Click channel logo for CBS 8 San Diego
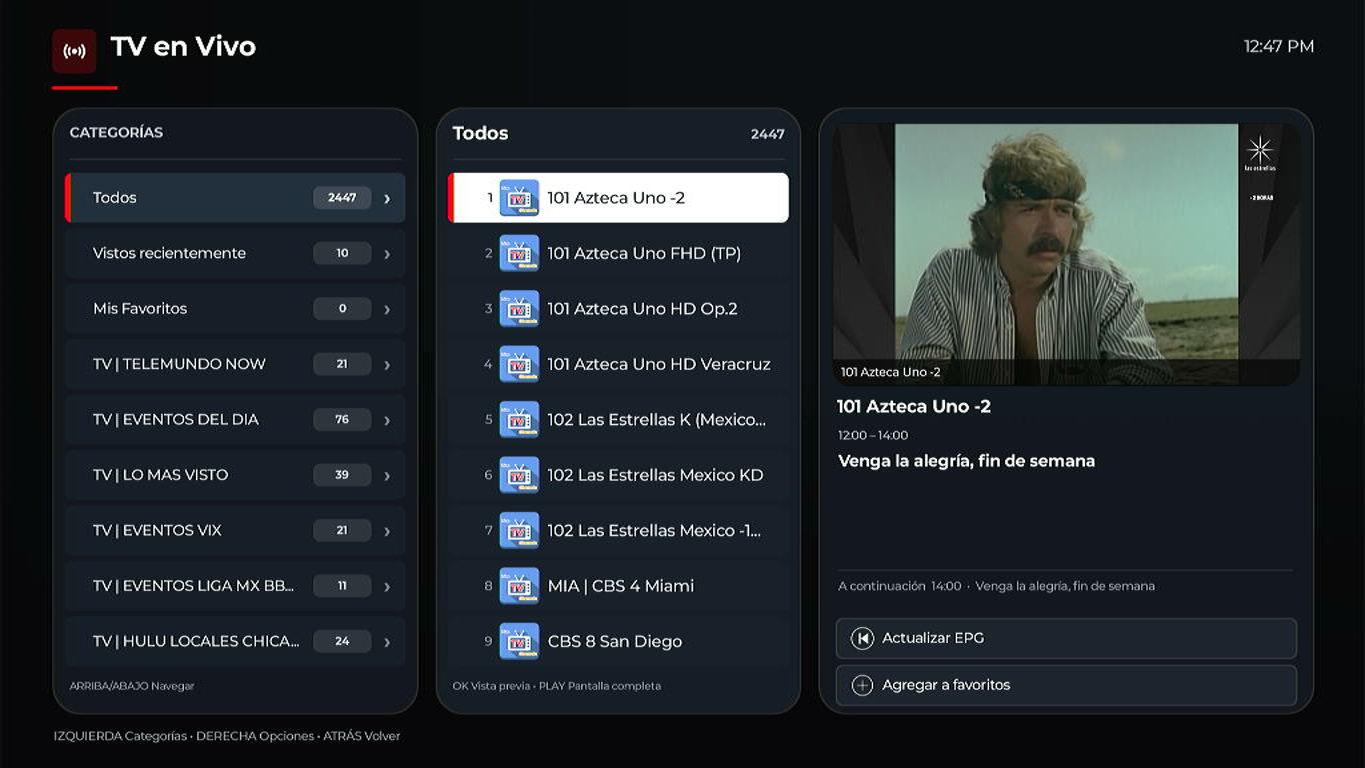1365x768 pixels. click(519, 642)
